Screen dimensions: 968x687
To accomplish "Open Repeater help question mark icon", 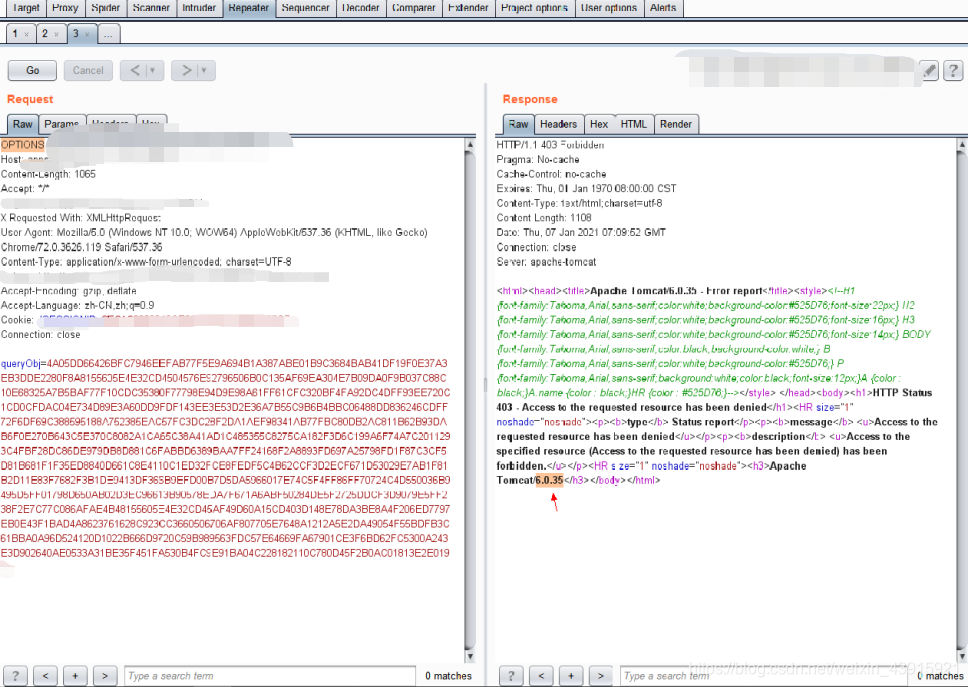I will click(953, 70).
